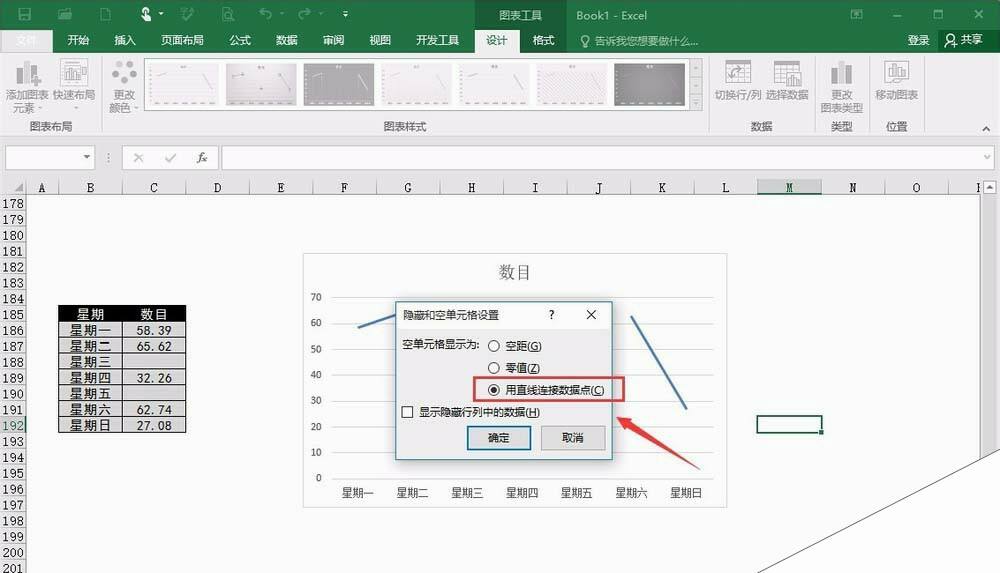Viewport: 1000px width, 573px height.
Task: Click the cancel X in formula bar
Action: click(138, 158)
